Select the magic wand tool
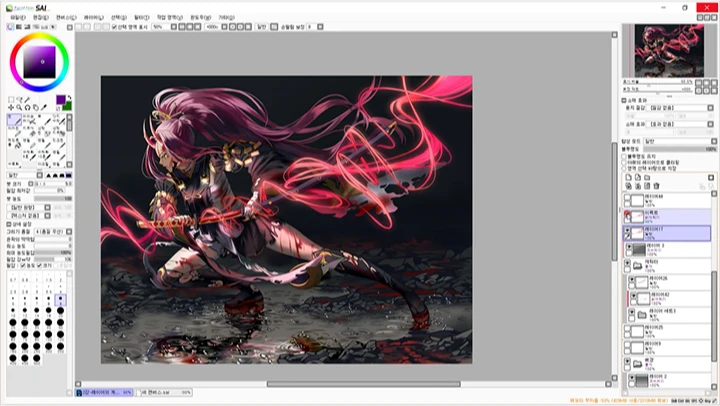This screenshot has width=720, height=406. click(x=28, y=99)
